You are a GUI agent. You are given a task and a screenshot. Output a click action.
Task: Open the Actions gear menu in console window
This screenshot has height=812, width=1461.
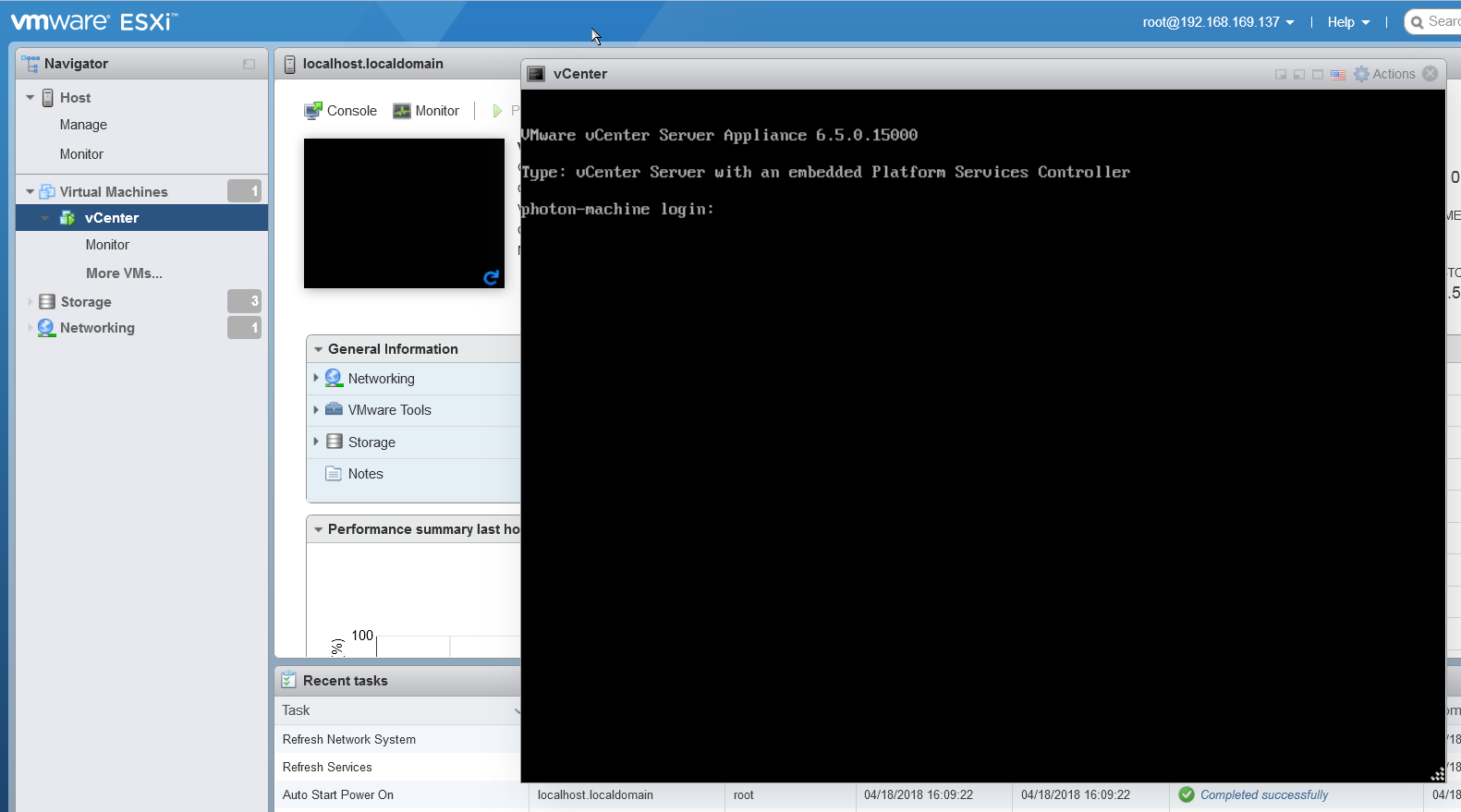click(1384, 74)
